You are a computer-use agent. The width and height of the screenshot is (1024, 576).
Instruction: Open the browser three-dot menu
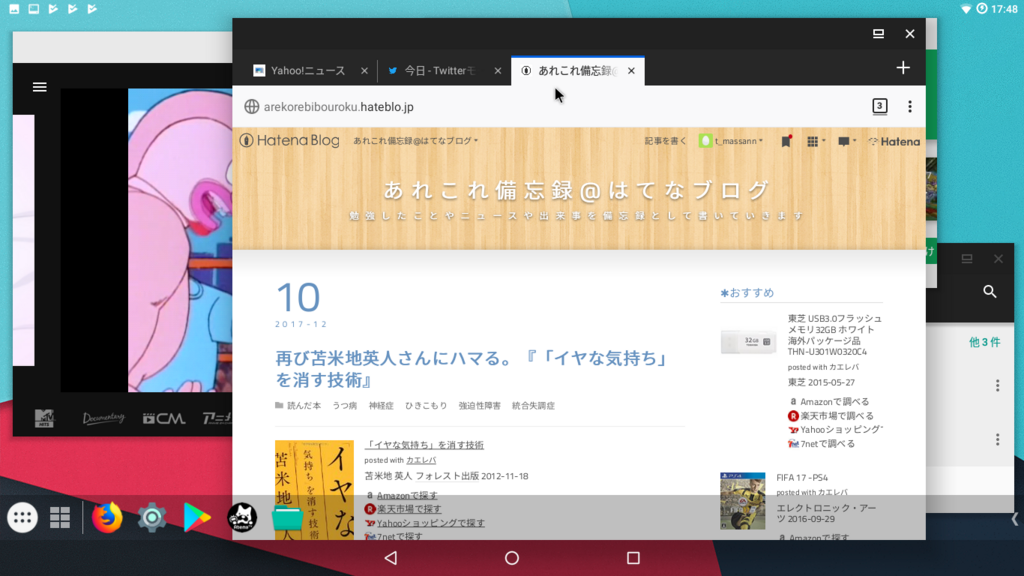910,106
